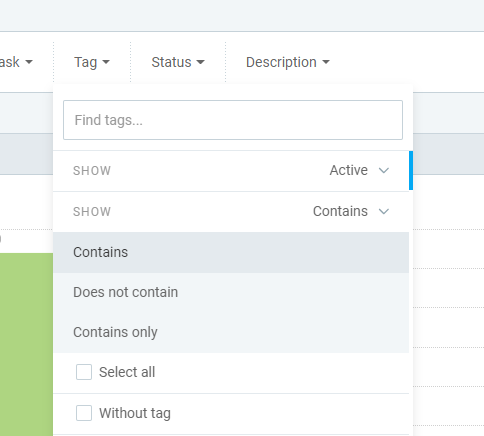This screenshot has width=484, height=436.
Task: Click the chevron icon next to Contains value
Action: tap(384, 211)
